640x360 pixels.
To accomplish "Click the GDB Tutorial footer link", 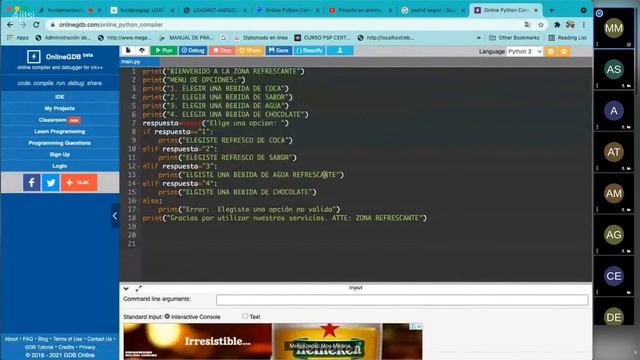I will pos(39,347).
